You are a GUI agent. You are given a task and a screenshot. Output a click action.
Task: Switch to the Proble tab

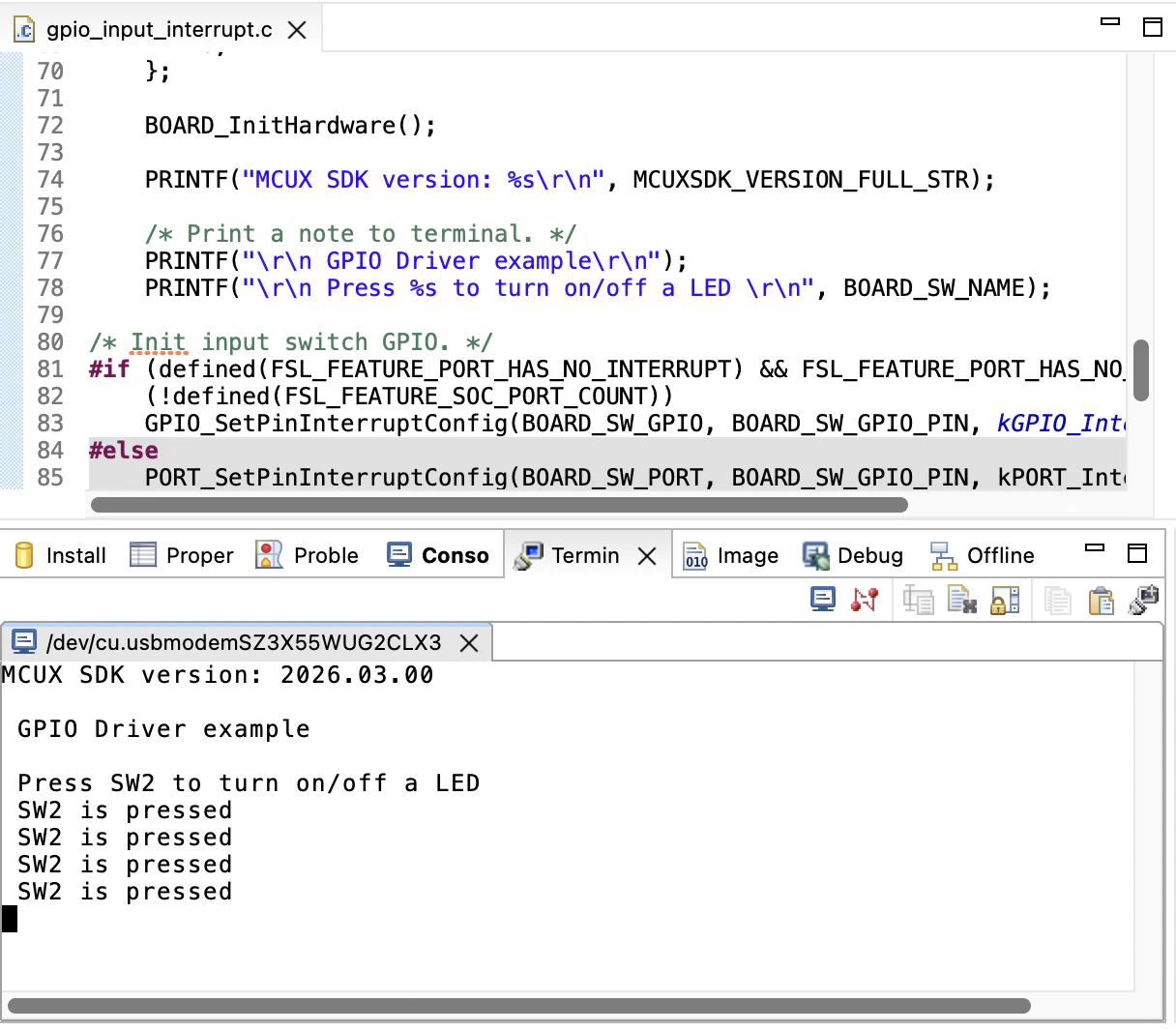(x=308, y=555)
